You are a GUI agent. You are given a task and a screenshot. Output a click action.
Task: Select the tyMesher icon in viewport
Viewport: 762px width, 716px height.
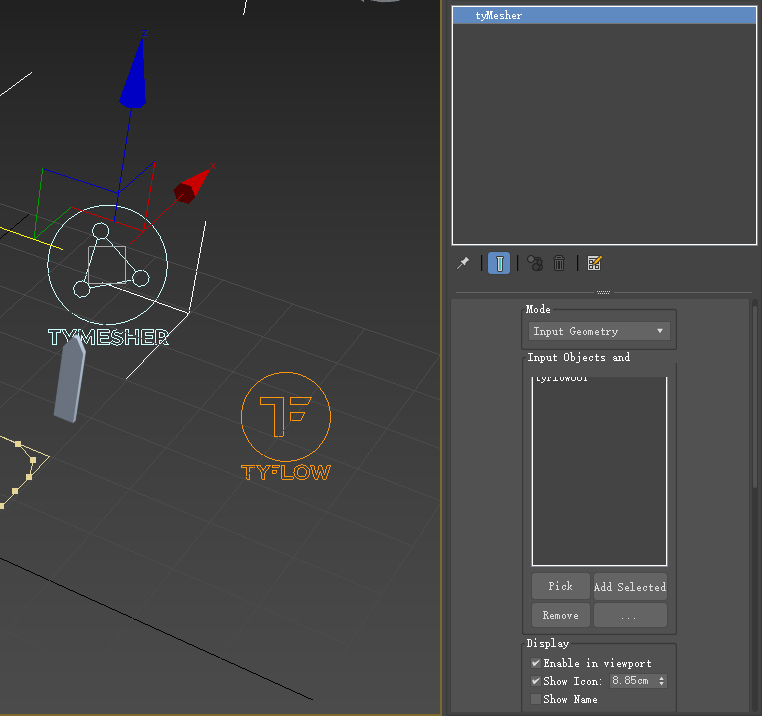click(108, 265)
